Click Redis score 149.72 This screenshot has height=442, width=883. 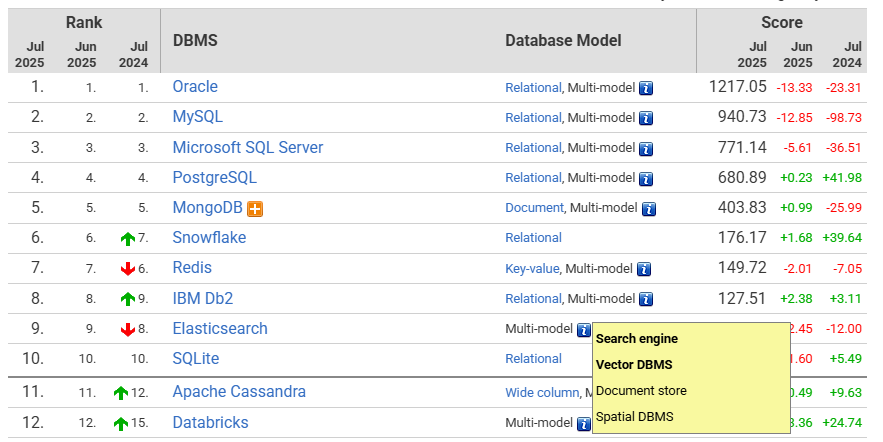point(742,267)
